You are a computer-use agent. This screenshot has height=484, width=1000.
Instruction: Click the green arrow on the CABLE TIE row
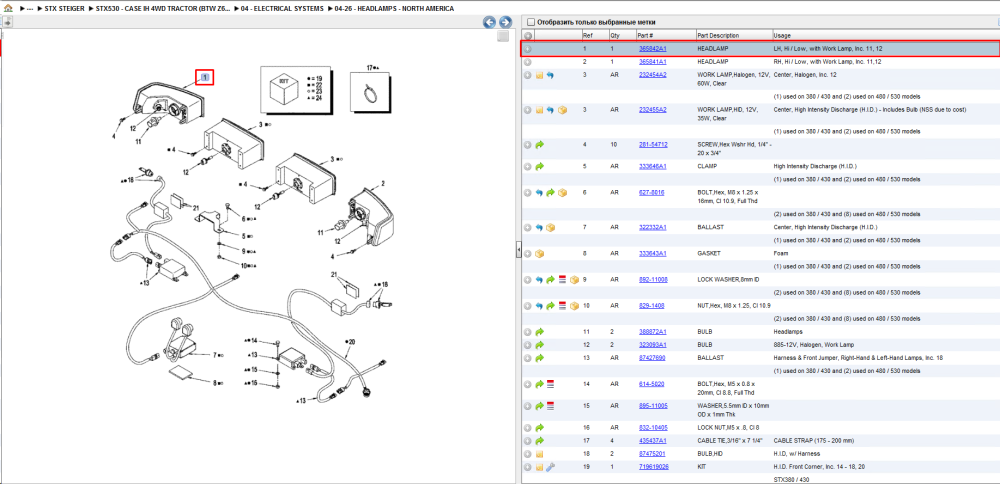[540, 441]
